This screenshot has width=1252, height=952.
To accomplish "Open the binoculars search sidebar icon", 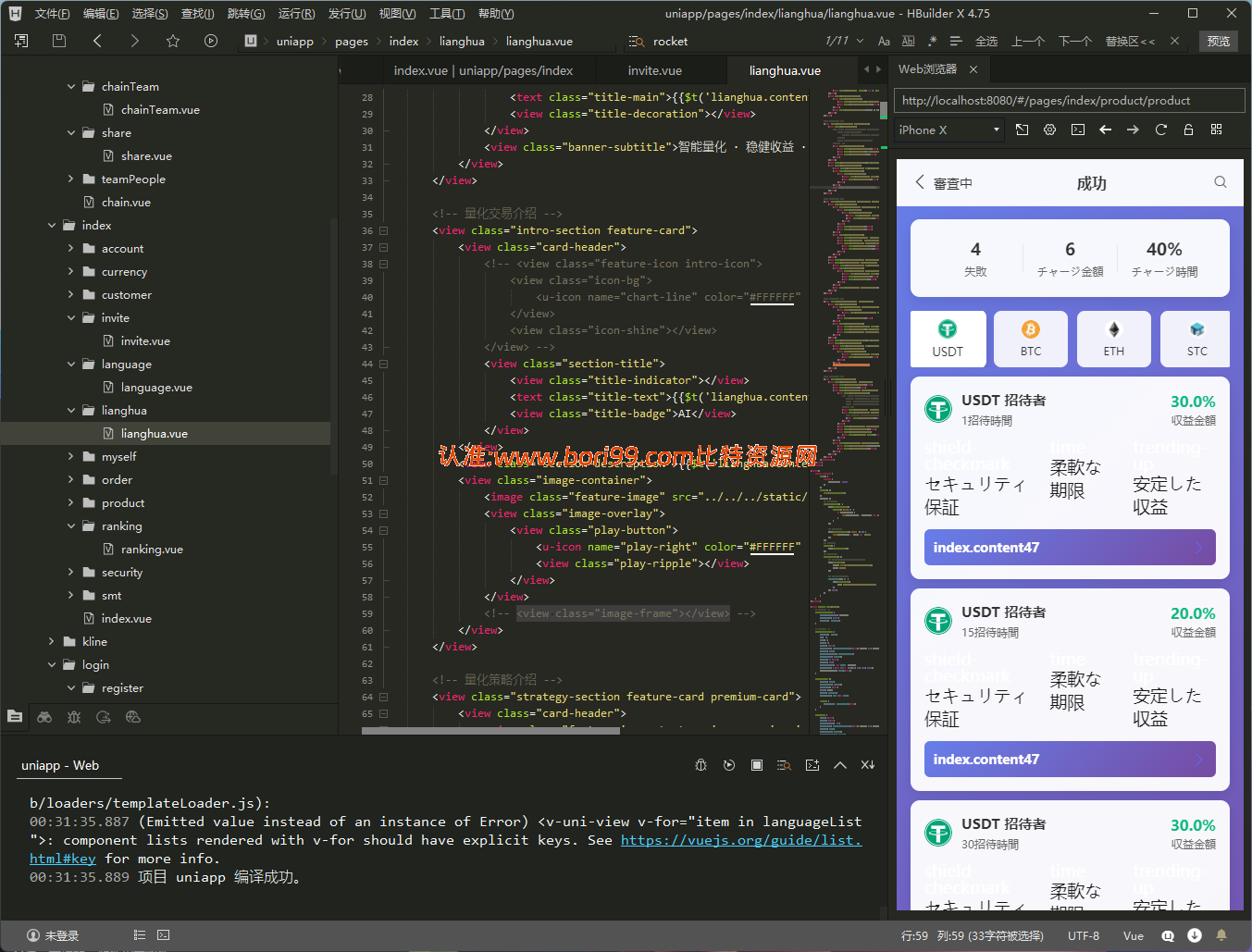I will pos(44,716).
